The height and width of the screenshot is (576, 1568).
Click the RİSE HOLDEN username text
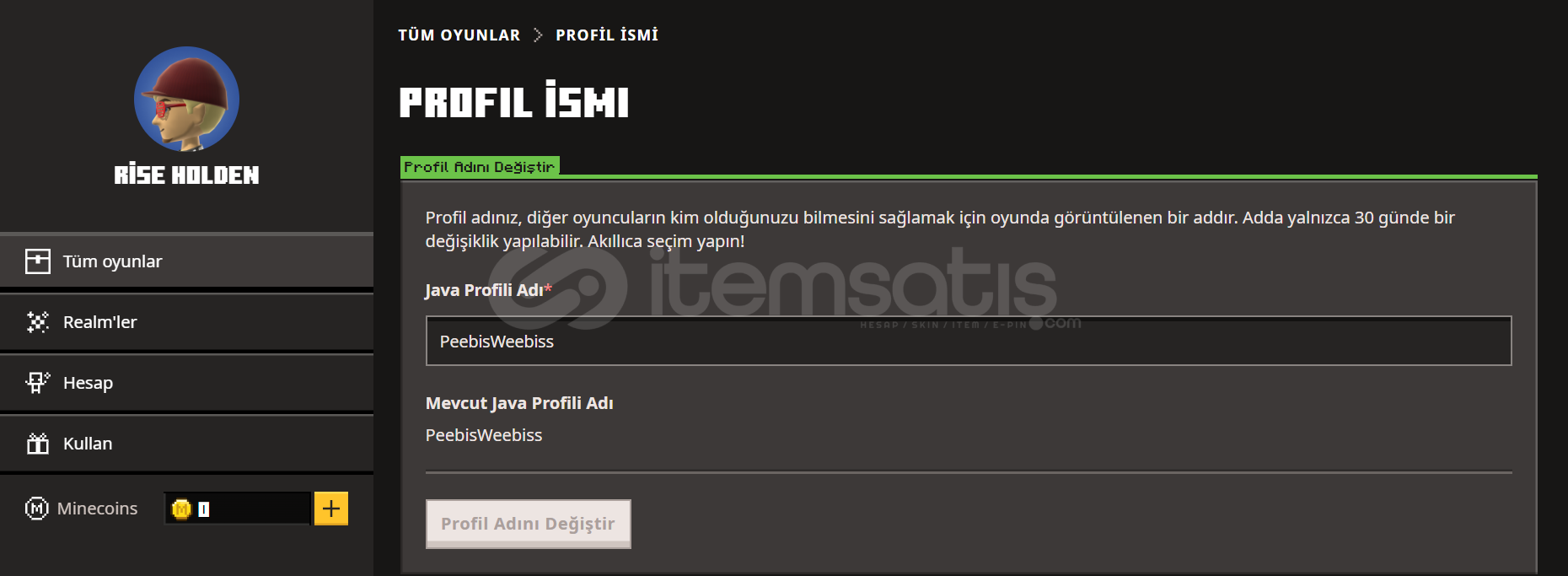coord(186,175)
